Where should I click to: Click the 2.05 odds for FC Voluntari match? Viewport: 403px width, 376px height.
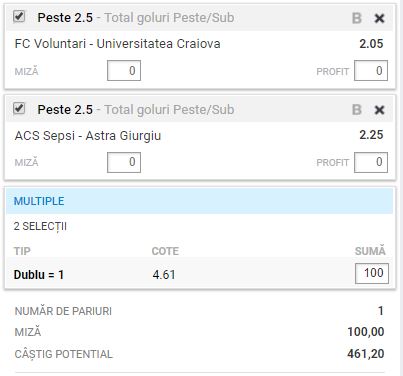tap(371, 44)
